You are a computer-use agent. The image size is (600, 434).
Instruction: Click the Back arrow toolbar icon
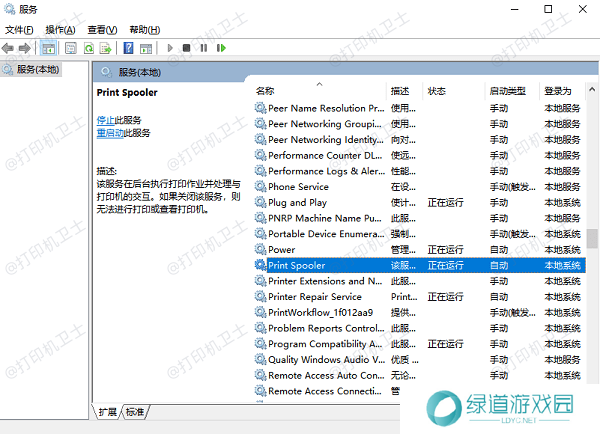coord(8,48)
